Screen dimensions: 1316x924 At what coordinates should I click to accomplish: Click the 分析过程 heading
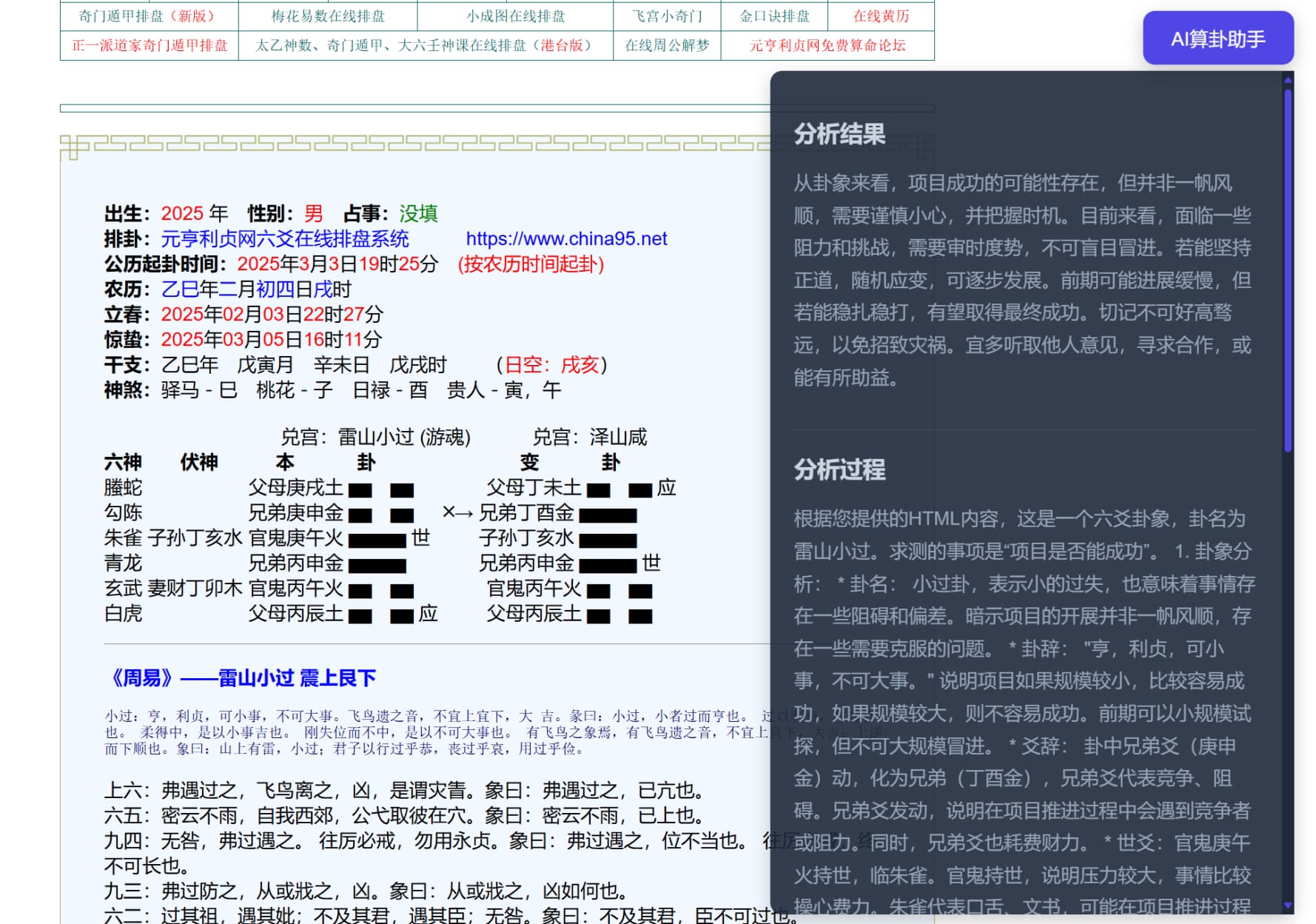(839, 469)
